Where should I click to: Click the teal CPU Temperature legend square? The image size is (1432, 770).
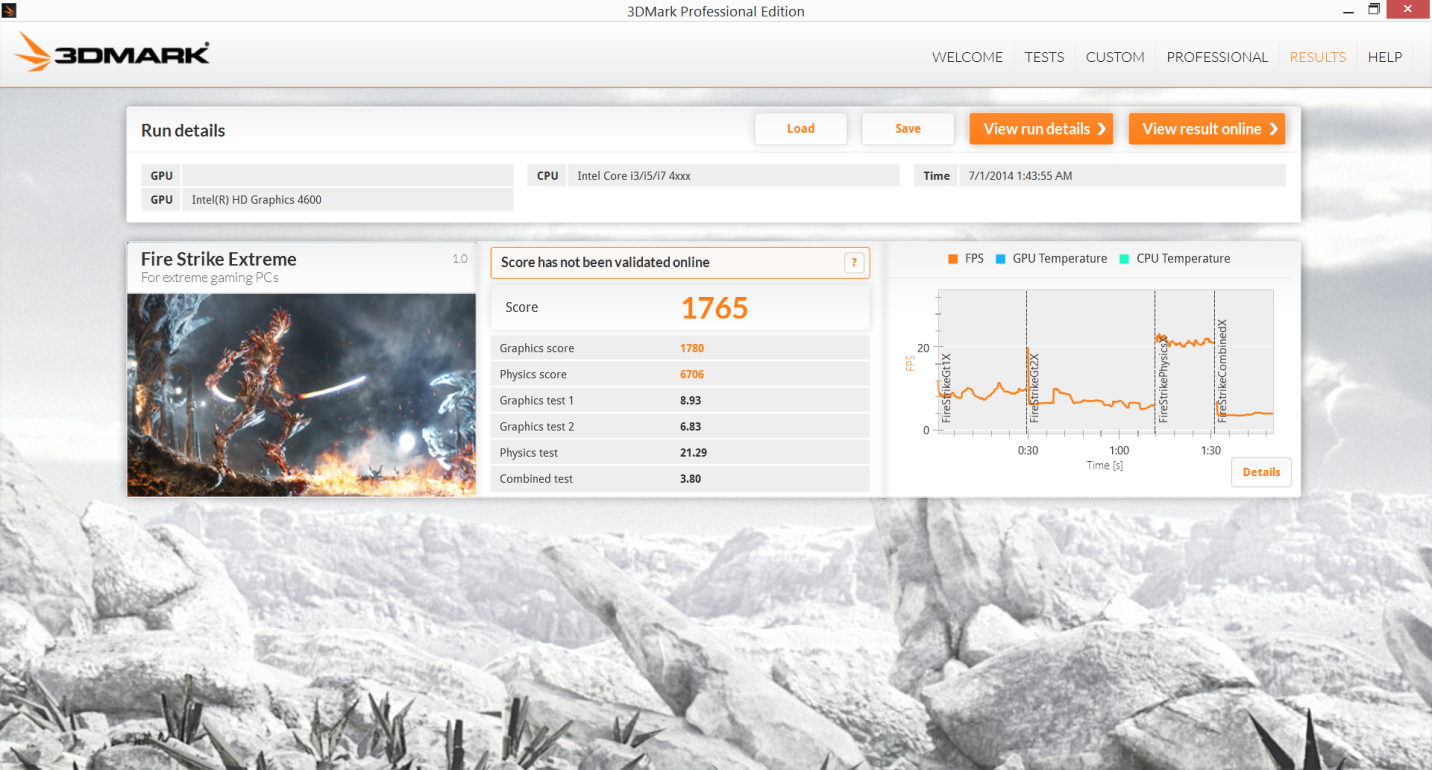1125,259
